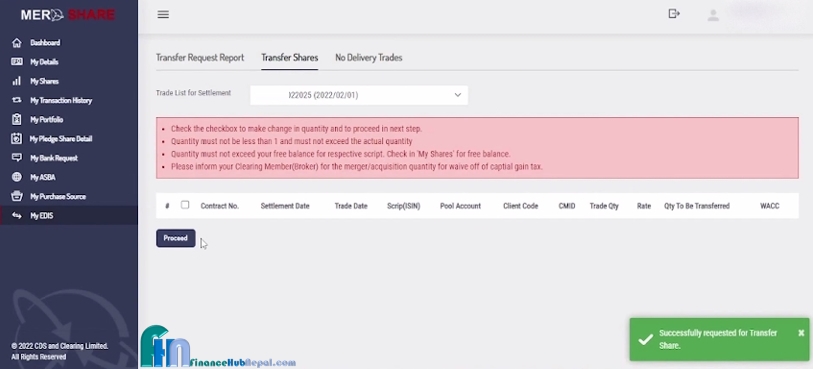Click the Qty To Be Transferred header
Viewport: 813px width, 369px height.
(x=697, y=206)
